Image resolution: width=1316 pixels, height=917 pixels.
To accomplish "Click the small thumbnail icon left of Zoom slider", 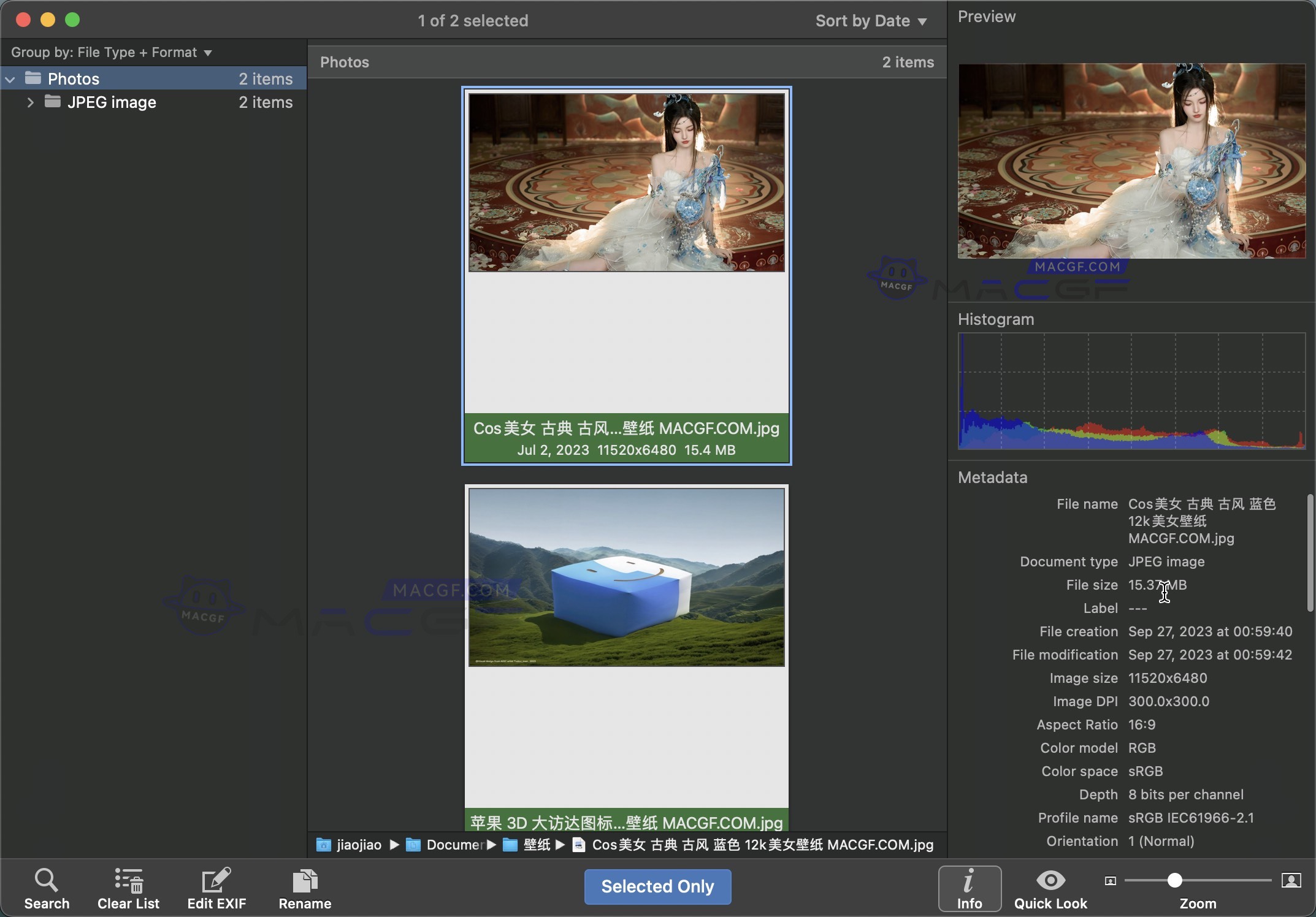I will 1109,881.
